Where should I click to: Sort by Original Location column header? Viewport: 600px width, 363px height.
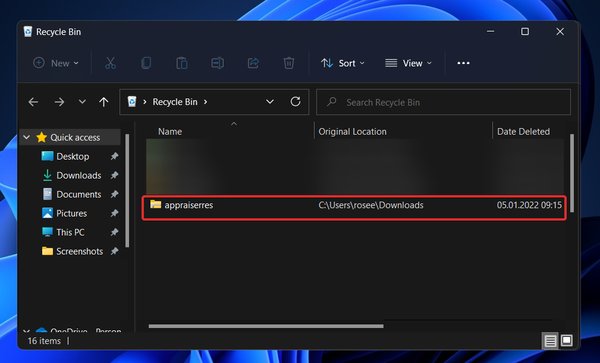pyautogui.click(x=352, y=132)
